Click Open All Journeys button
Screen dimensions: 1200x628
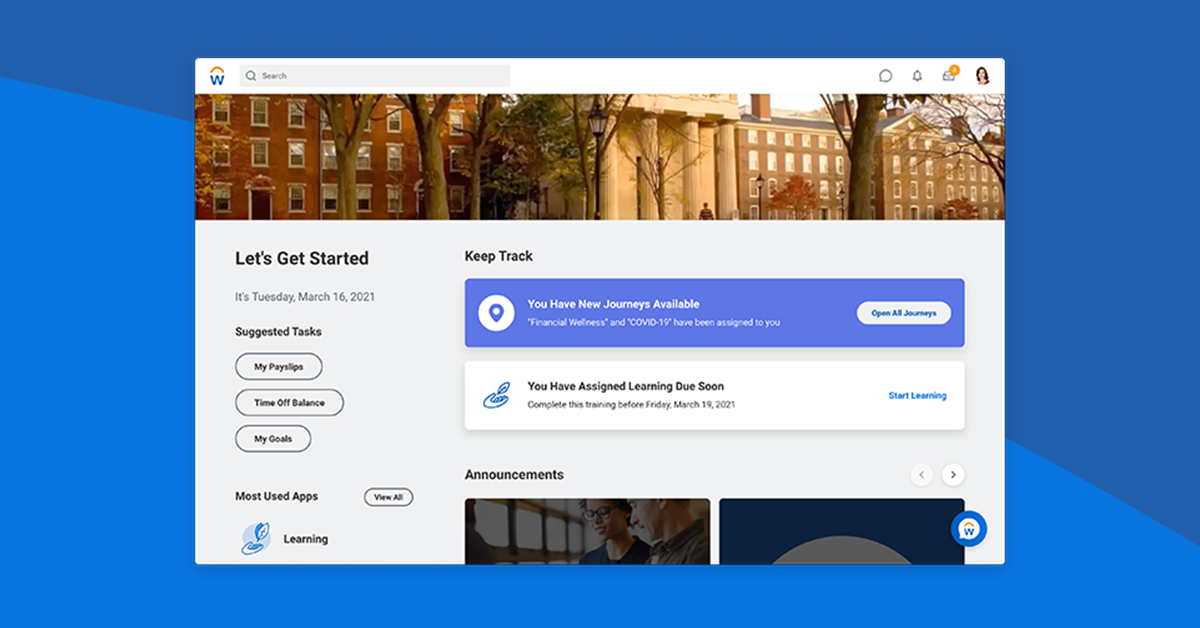(x=904, y=313)
